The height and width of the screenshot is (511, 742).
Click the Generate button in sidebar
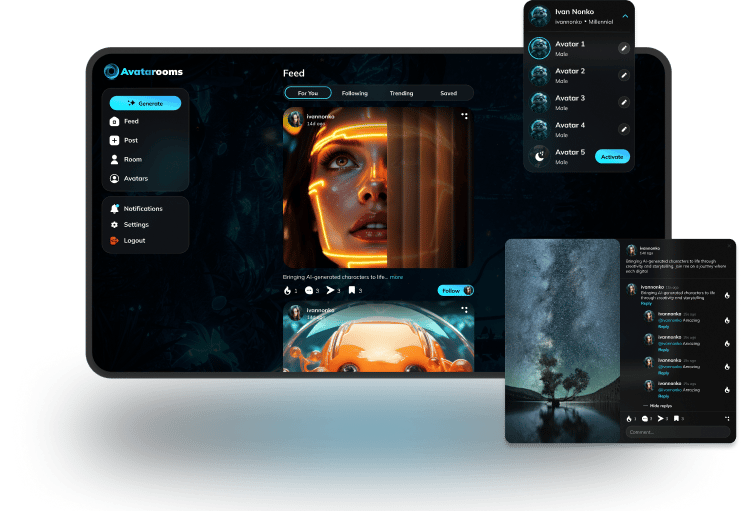[x=145, y=103]
